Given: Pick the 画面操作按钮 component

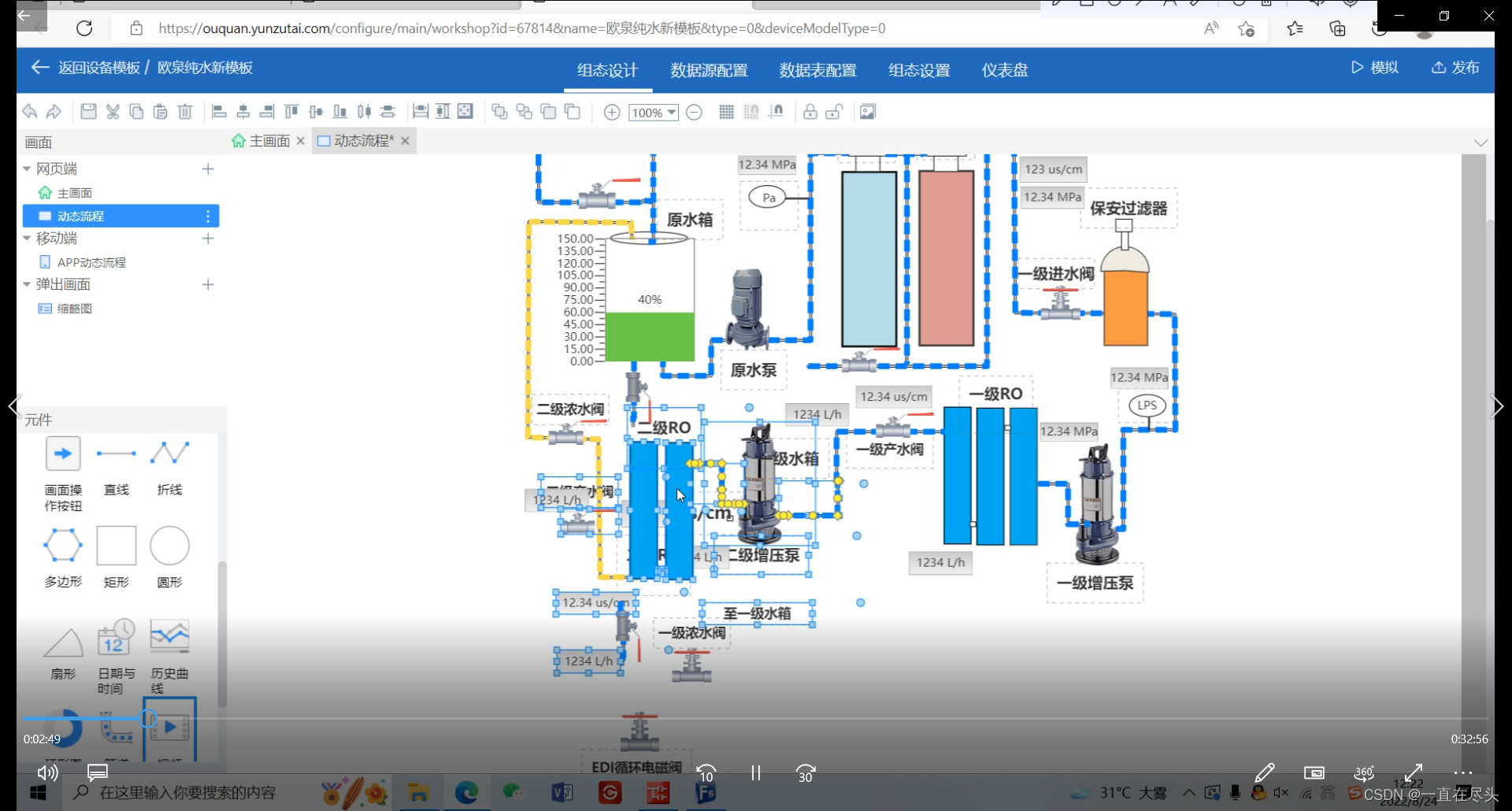Looking at the screenshot, I should pyautogui.click(x=63, y=474).
